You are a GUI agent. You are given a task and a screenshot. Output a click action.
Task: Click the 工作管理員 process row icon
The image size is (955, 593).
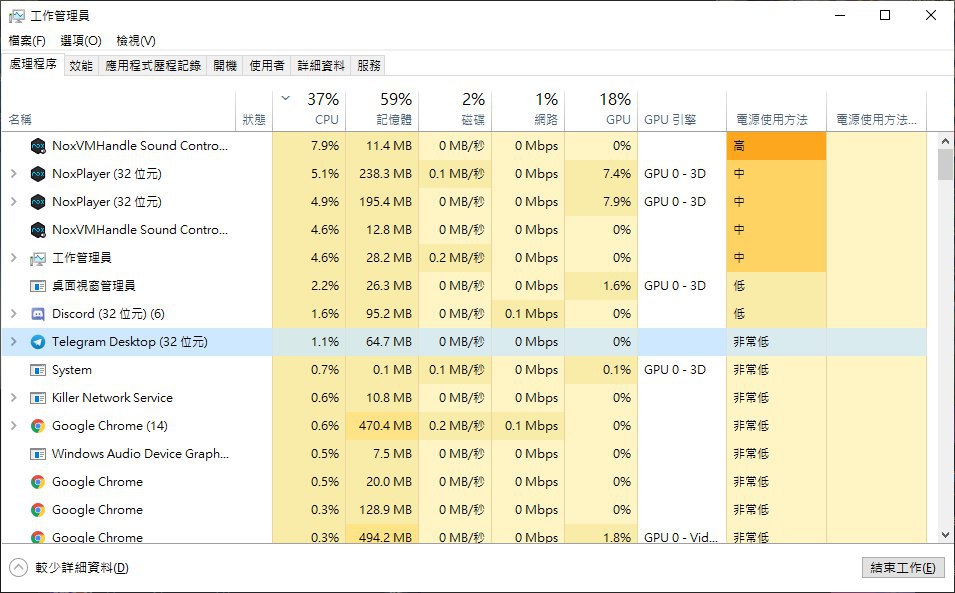point(38,258)
